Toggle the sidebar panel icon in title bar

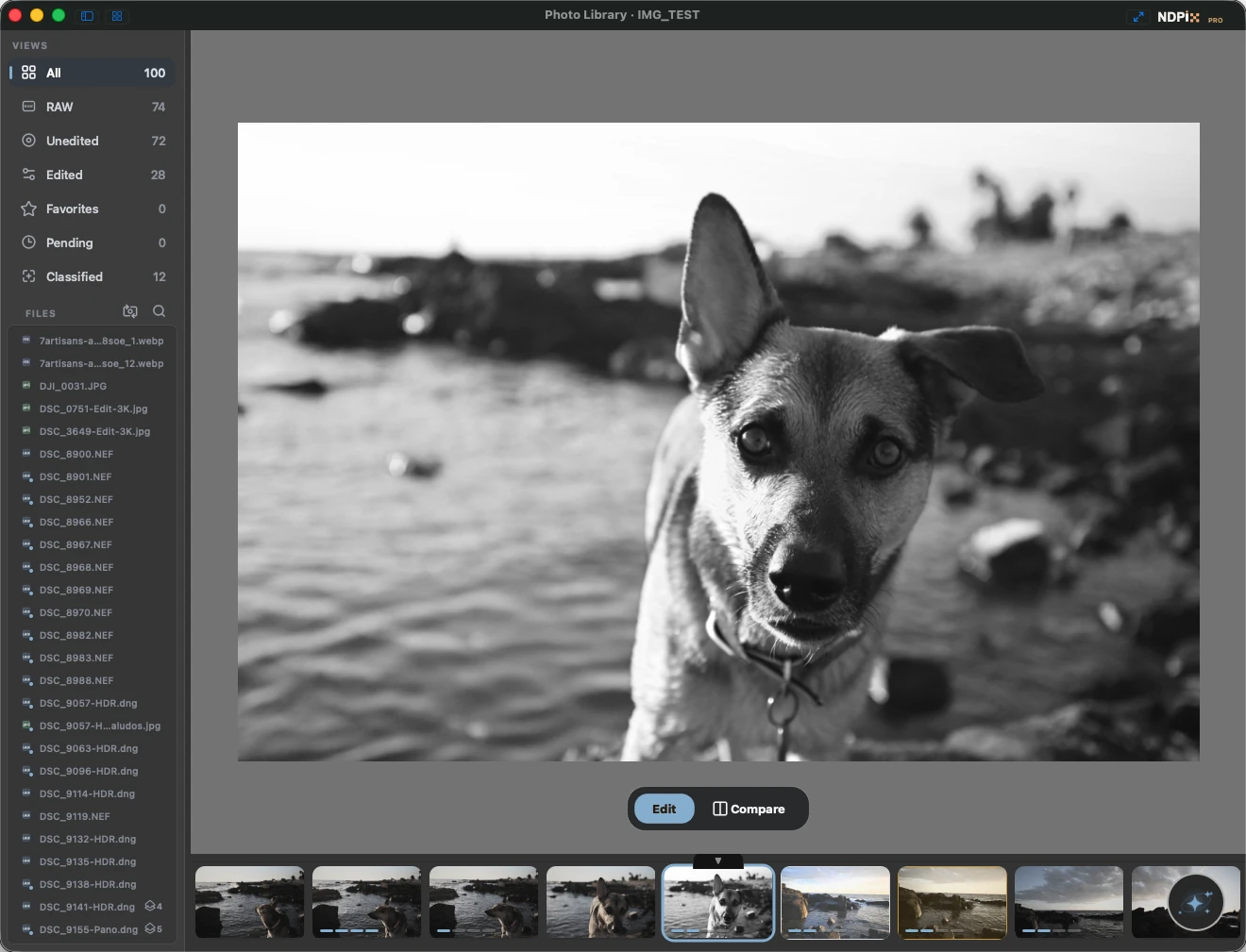[87, 16]
